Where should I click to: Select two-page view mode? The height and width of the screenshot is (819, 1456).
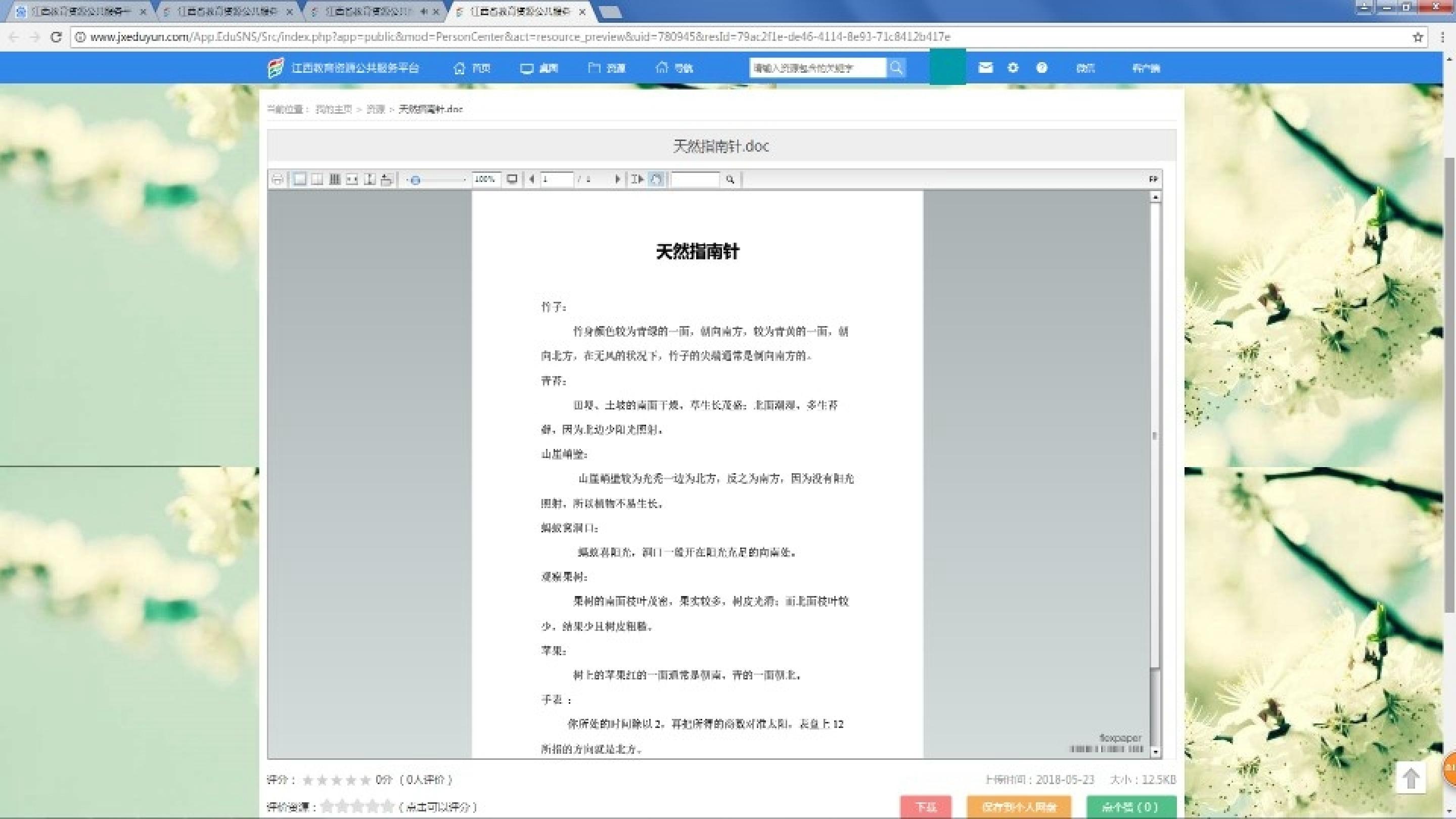pyautogui.click(x=317, y=179)
